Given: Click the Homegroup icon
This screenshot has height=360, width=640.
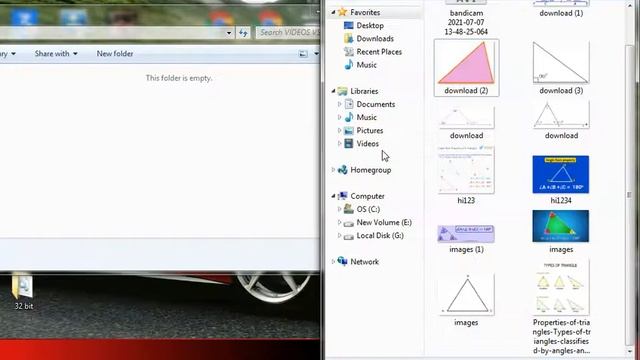Looking at the screenshot, I should click(x=342, y=170).
